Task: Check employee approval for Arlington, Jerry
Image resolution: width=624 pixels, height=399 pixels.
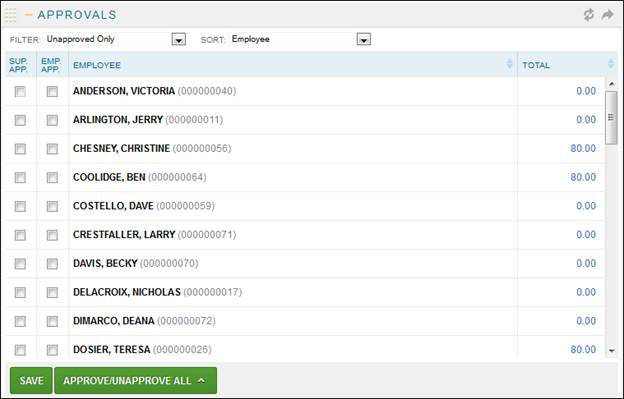Action: tap(52, 120)
